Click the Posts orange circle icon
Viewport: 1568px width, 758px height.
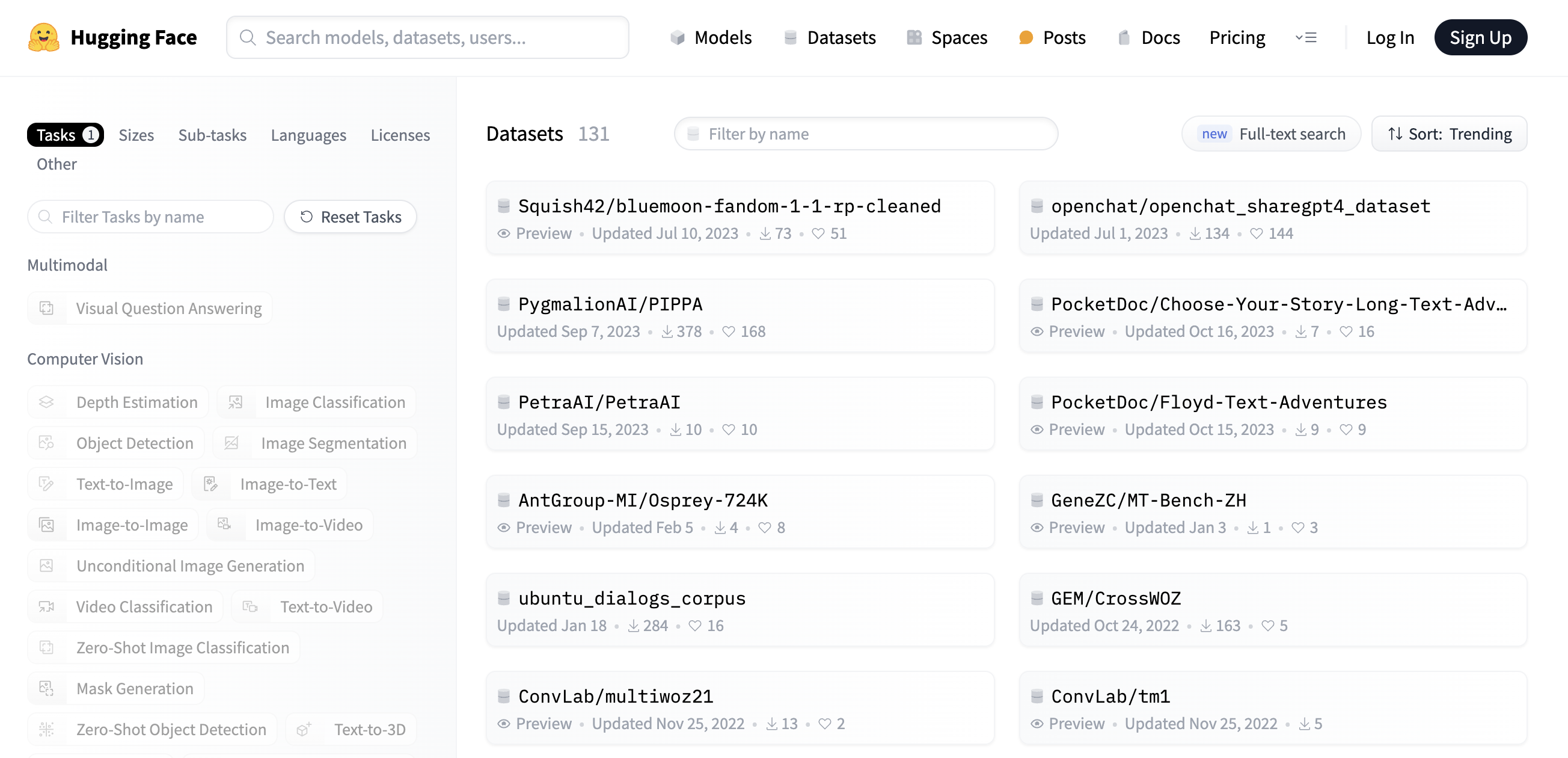coord(1026,38)
